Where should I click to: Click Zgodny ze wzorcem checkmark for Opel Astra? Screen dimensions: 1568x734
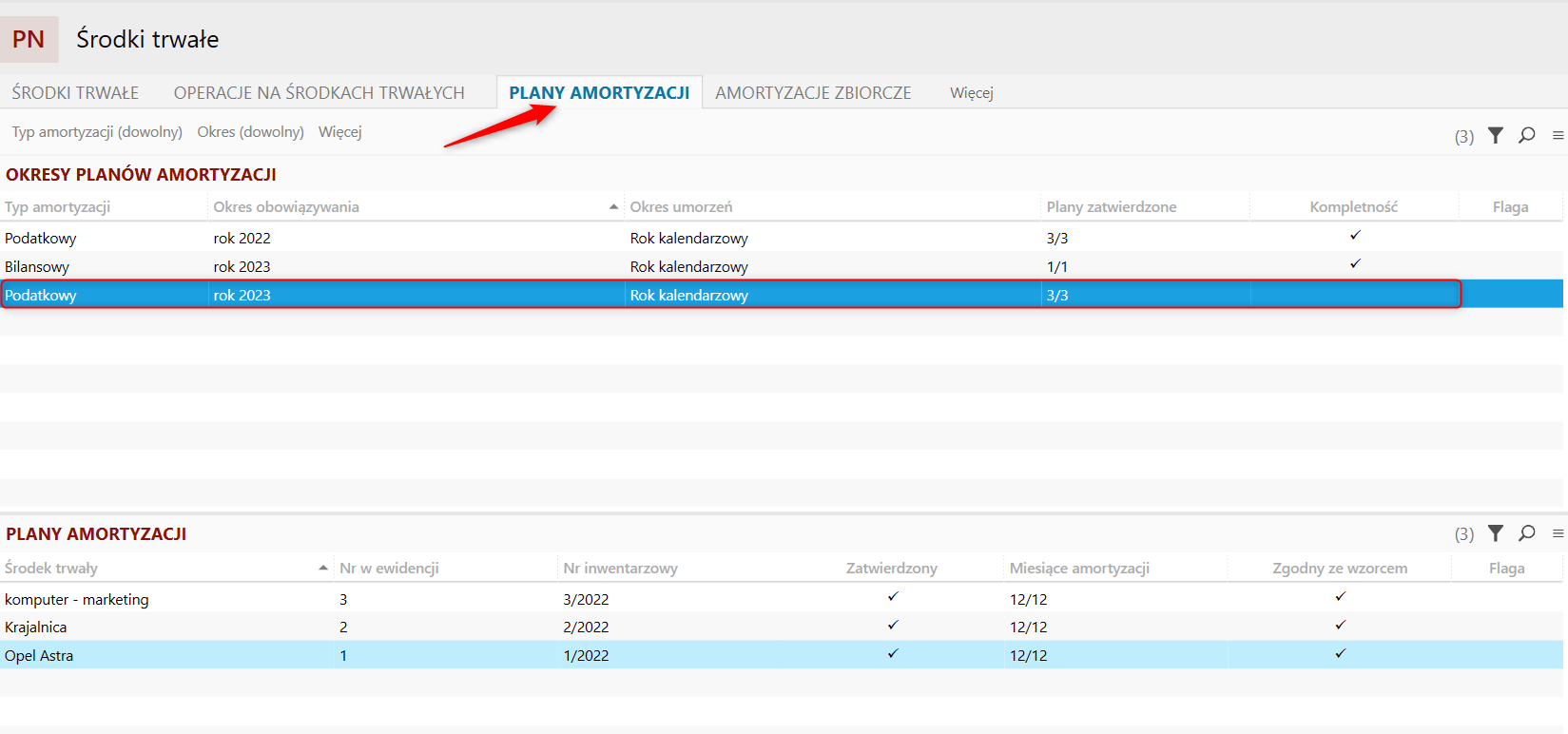coord(1341,653)
